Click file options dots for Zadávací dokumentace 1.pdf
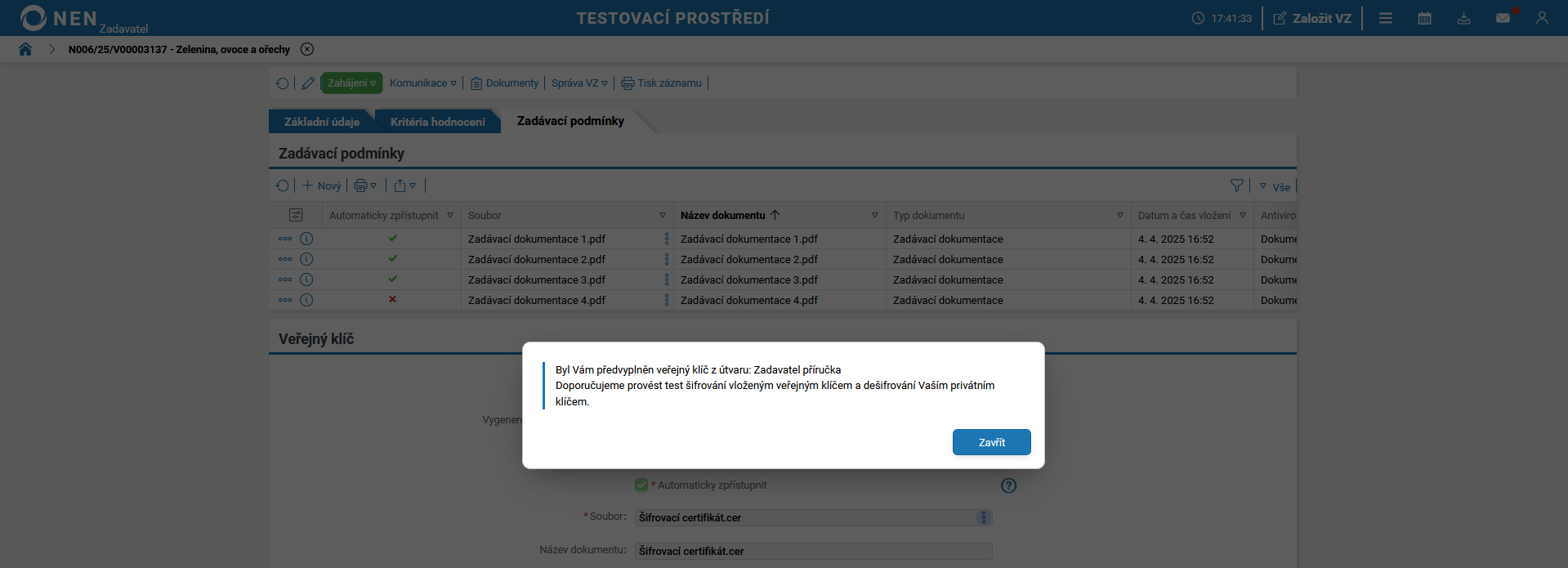Screen dimensions: 1568x568 [667, 239]
